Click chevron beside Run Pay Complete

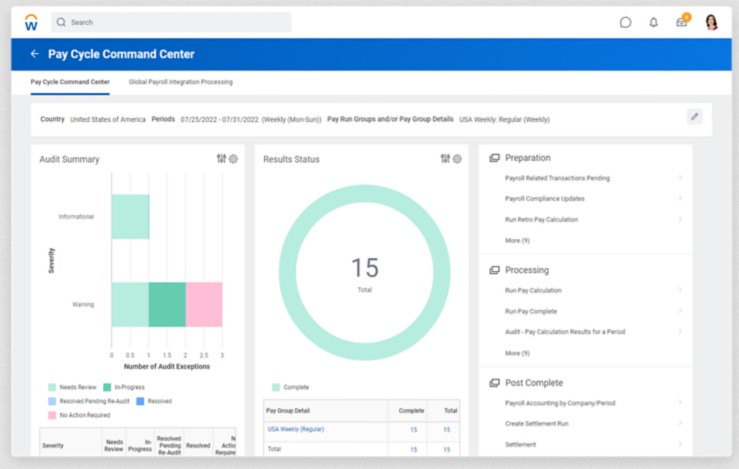(x=680, y=311)
